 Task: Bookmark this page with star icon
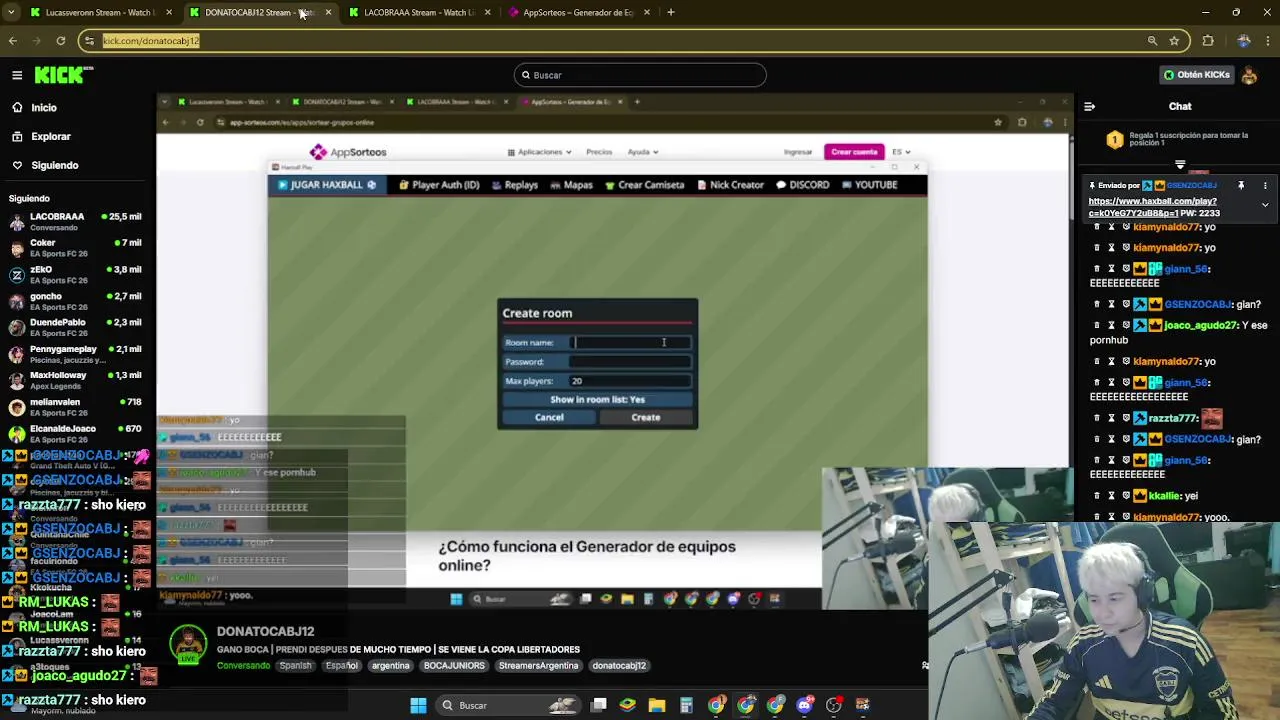pyautogui.click(x=1174, y=41)
